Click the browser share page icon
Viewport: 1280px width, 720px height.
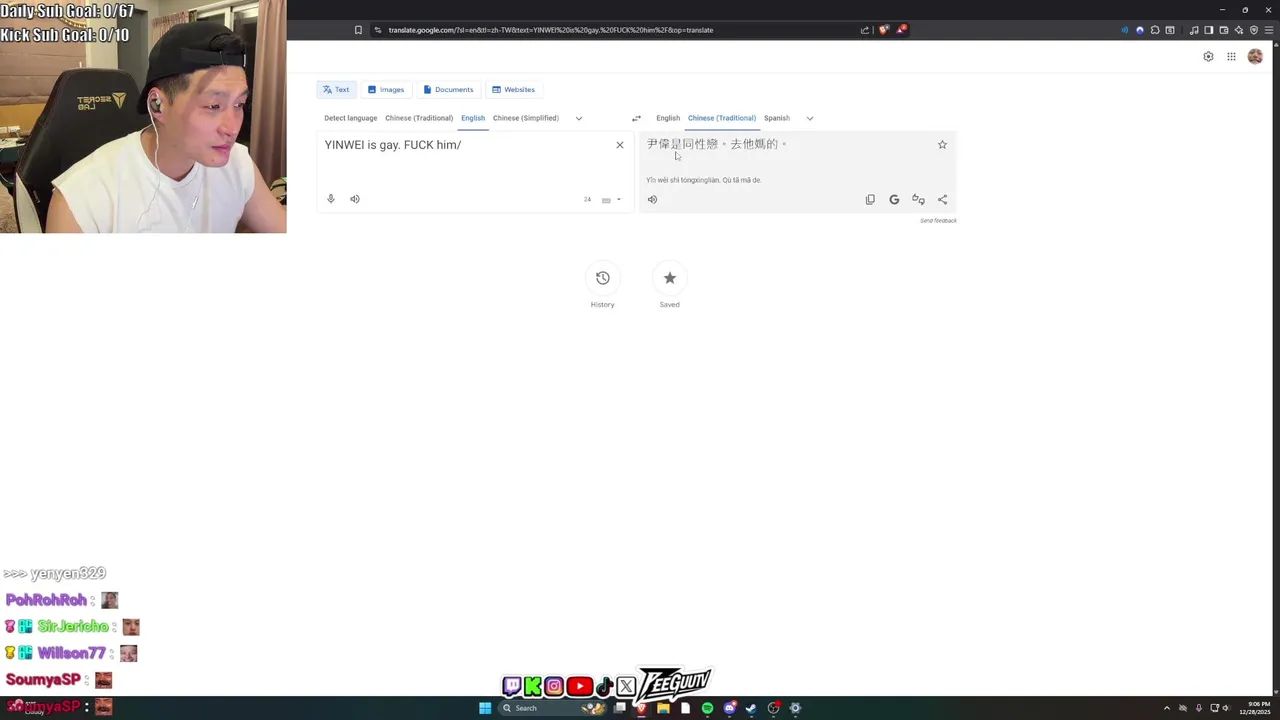pos(865,30)
